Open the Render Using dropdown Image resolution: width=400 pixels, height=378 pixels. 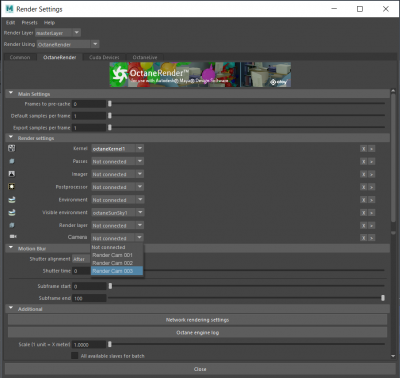tap(68, 44)
